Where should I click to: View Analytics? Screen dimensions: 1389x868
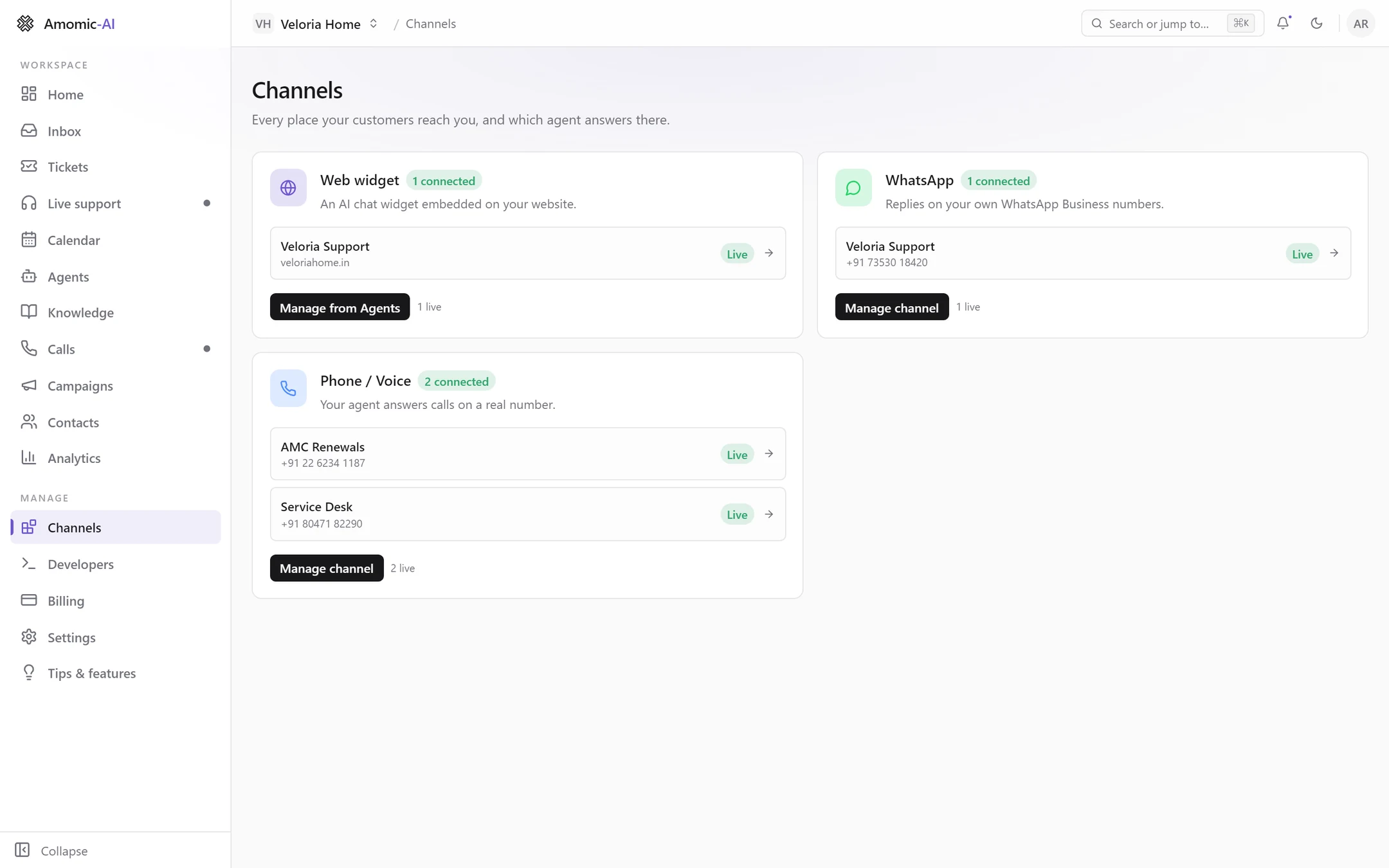click(116, 458)
